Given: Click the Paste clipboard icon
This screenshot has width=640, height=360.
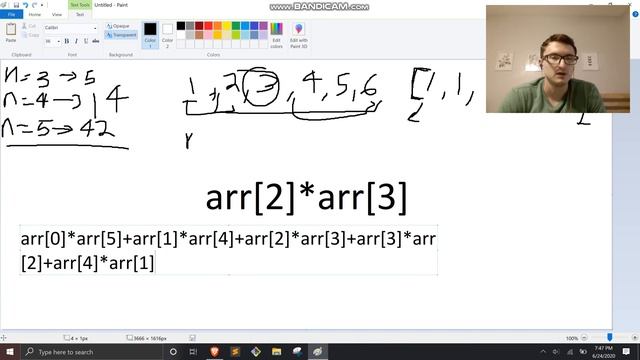Looking at the screenshot, I should point(11,30).
